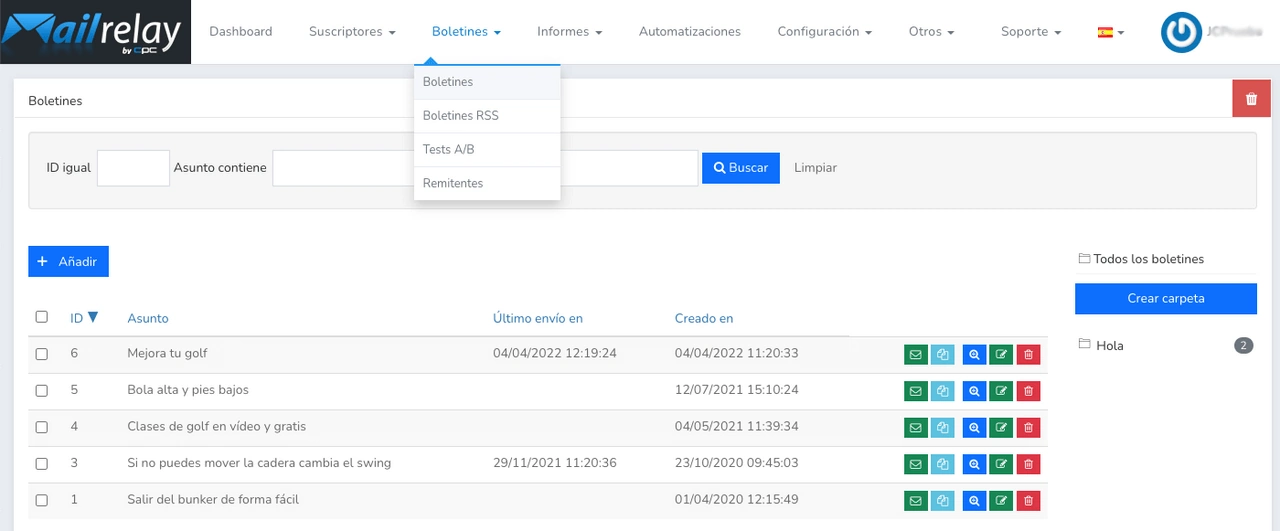Delete Bola alta y pies bajos newsletter
The image size is (1280, 531).
1028,391
